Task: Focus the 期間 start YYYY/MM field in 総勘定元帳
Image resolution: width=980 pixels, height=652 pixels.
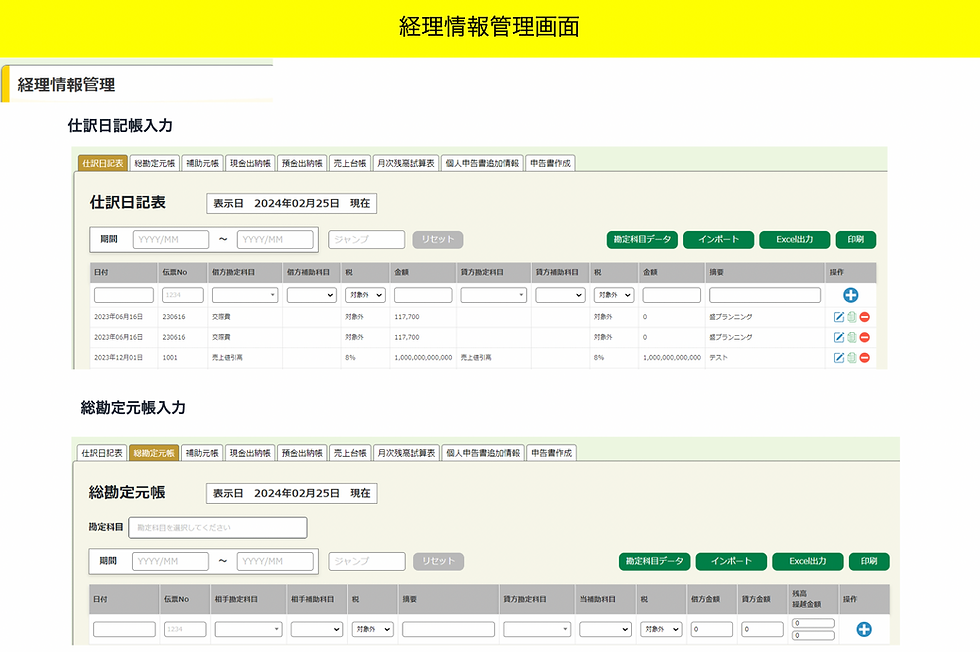Action: point(170,561)
